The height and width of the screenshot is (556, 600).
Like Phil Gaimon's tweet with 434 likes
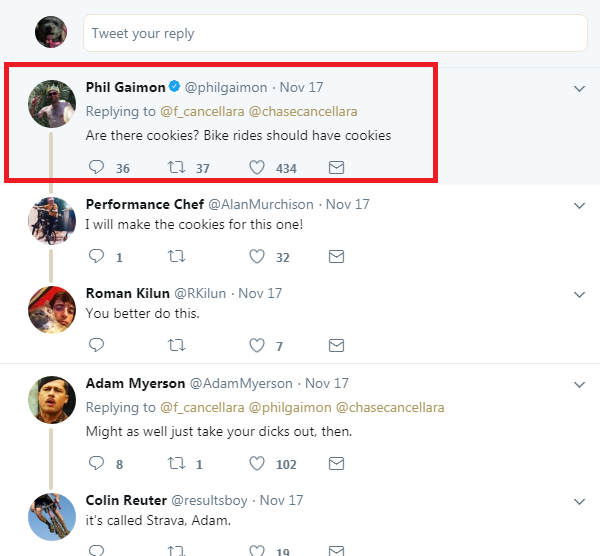click(257, 168)
